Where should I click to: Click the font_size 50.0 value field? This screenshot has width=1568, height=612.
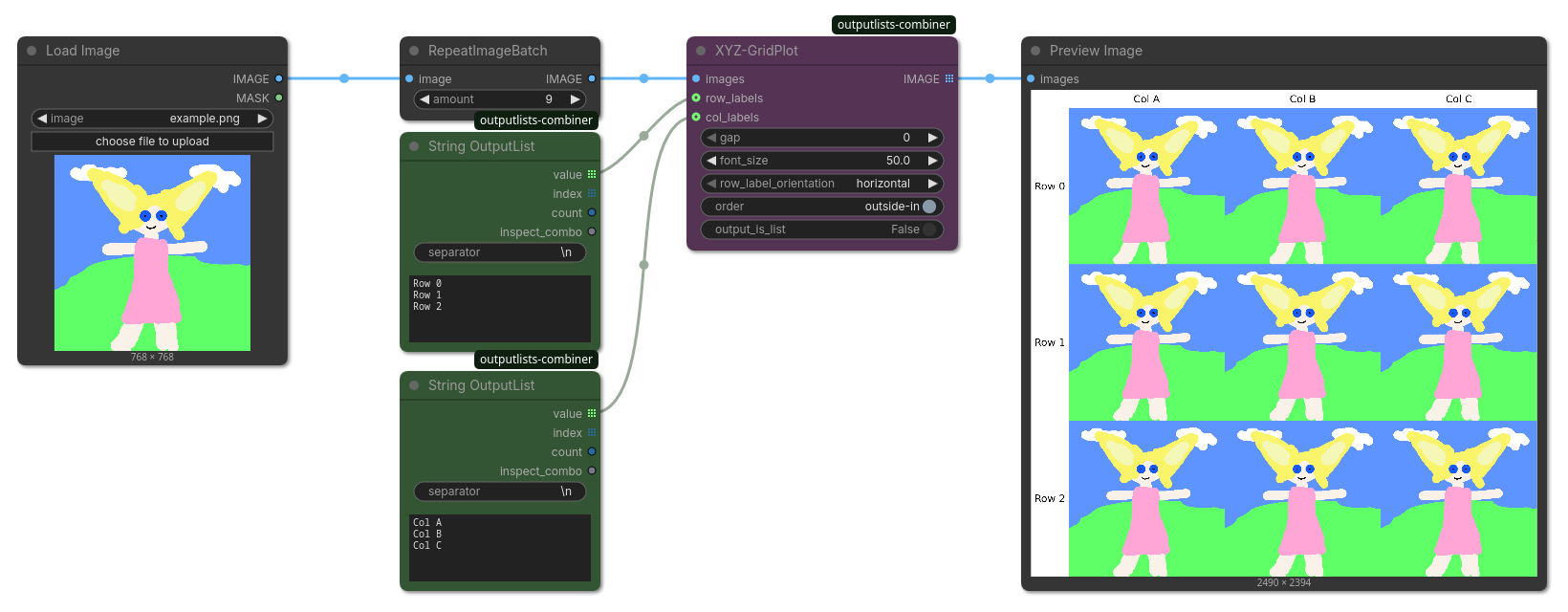[x=822, y=161]
